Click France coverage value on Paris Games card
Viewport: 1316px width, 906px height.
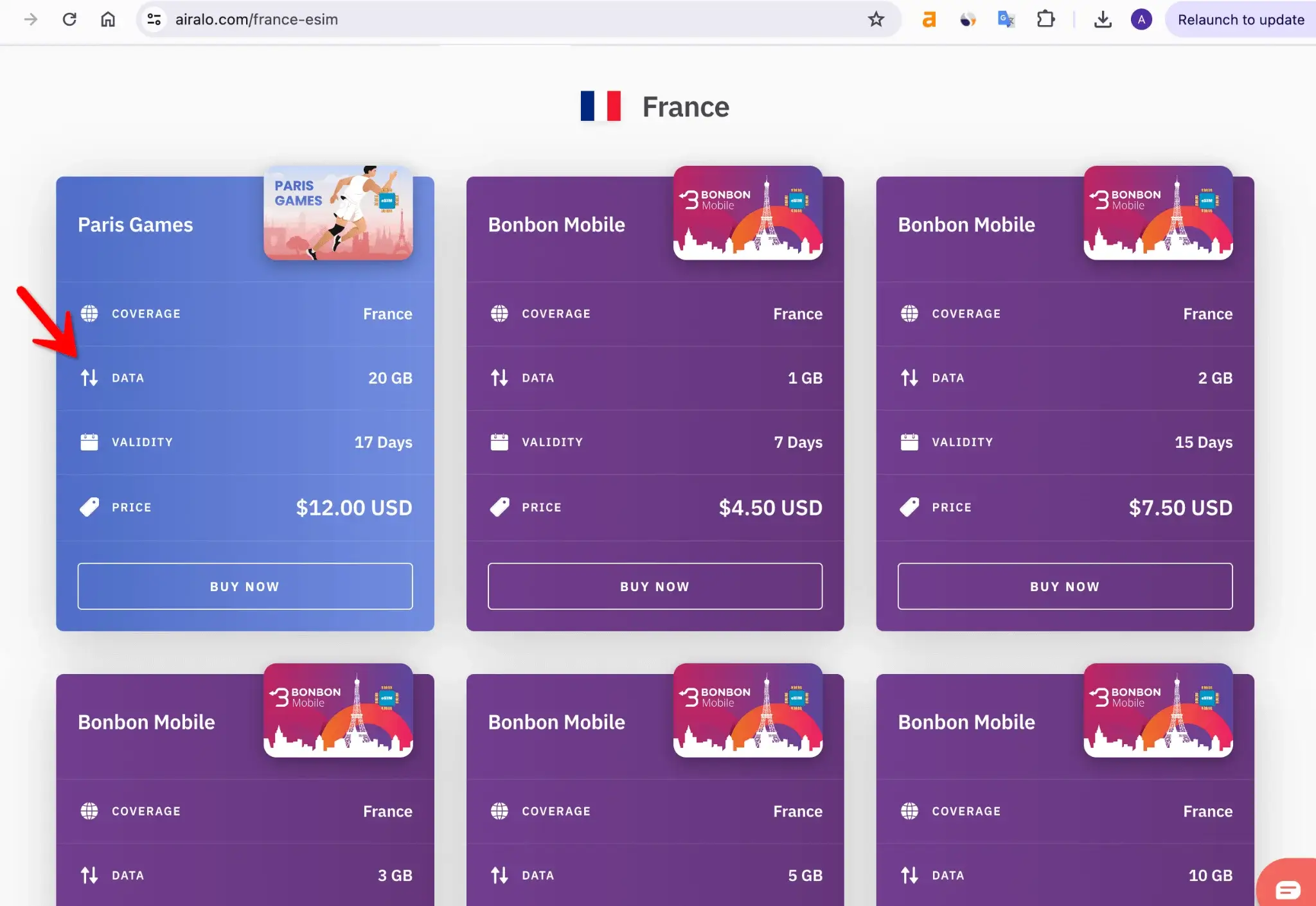[x=387, y=314]
